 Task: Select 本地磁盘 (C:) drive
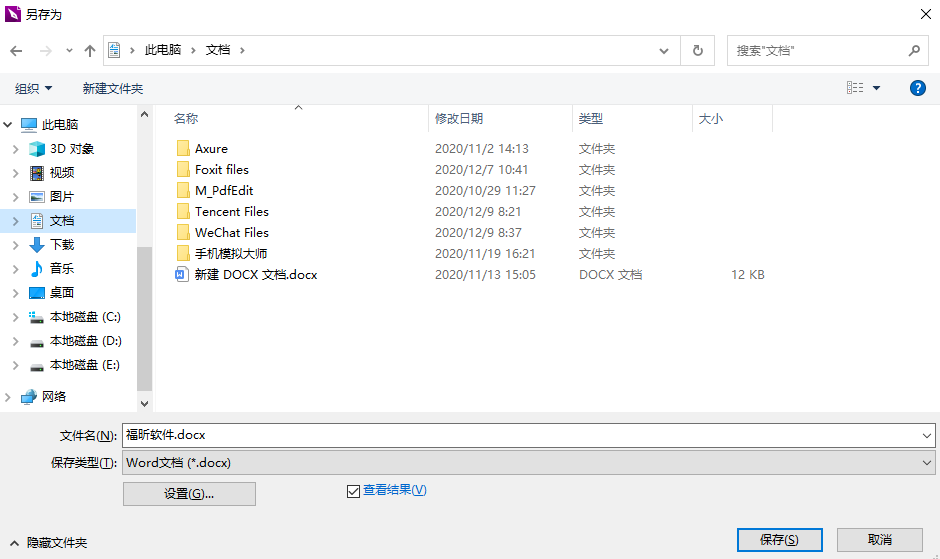(x=85, y=317)
